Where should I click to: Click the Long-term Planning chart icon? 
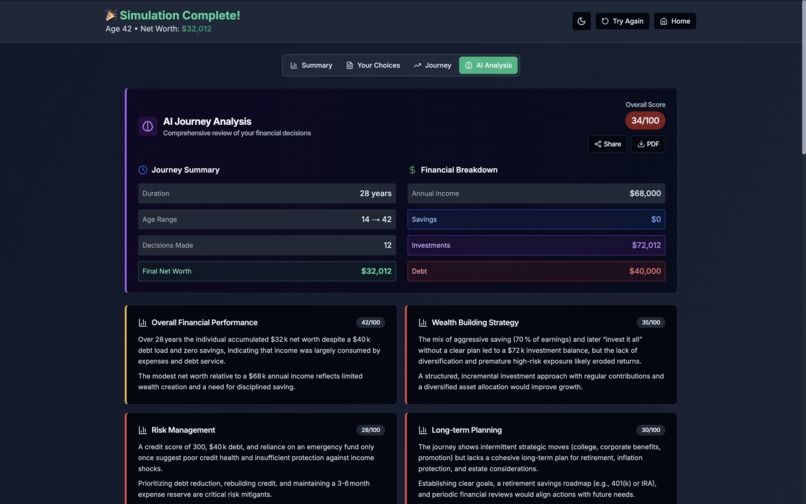[x=423, y=430]
